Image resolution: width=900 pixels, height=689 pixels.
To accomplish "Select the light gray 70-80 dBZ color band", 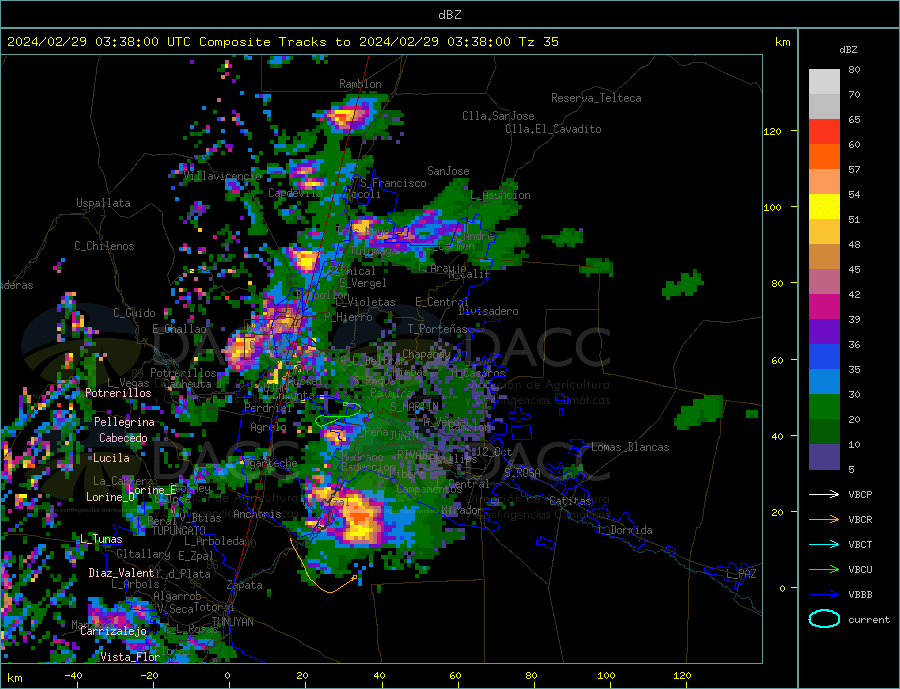I will tap(824, 82).
